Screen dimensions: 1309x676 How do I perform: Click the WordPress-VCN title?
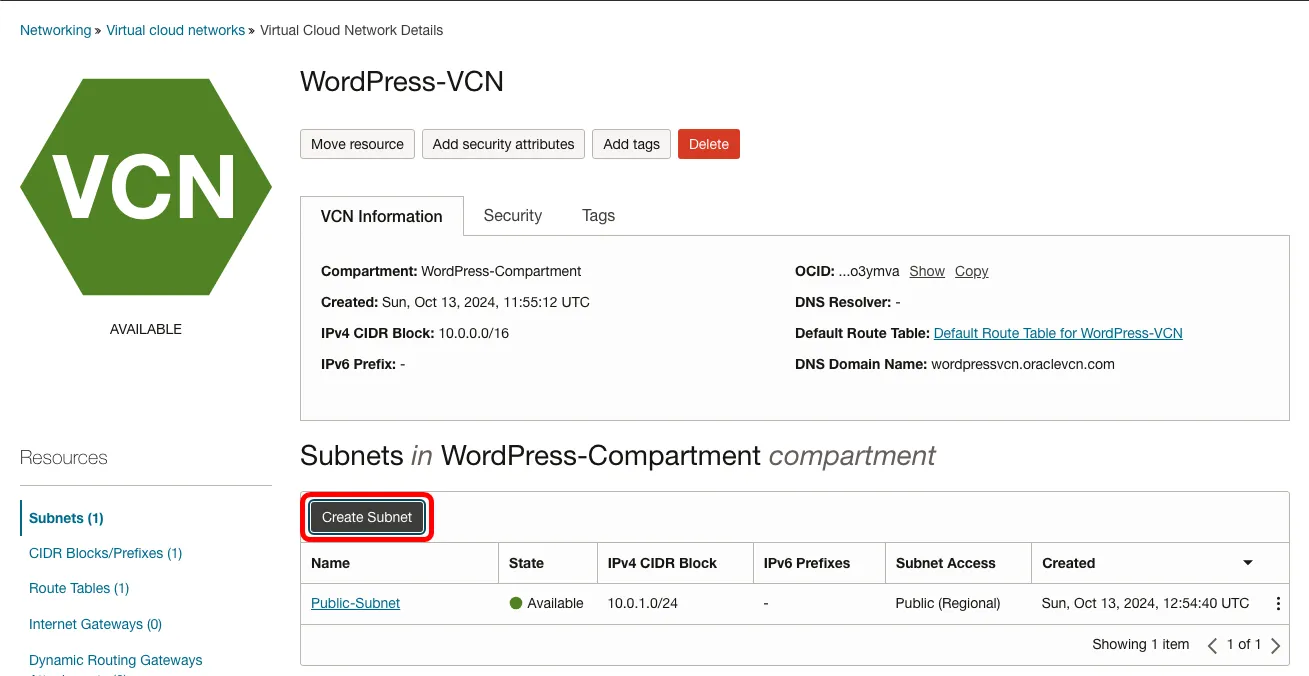pos(402,82)
